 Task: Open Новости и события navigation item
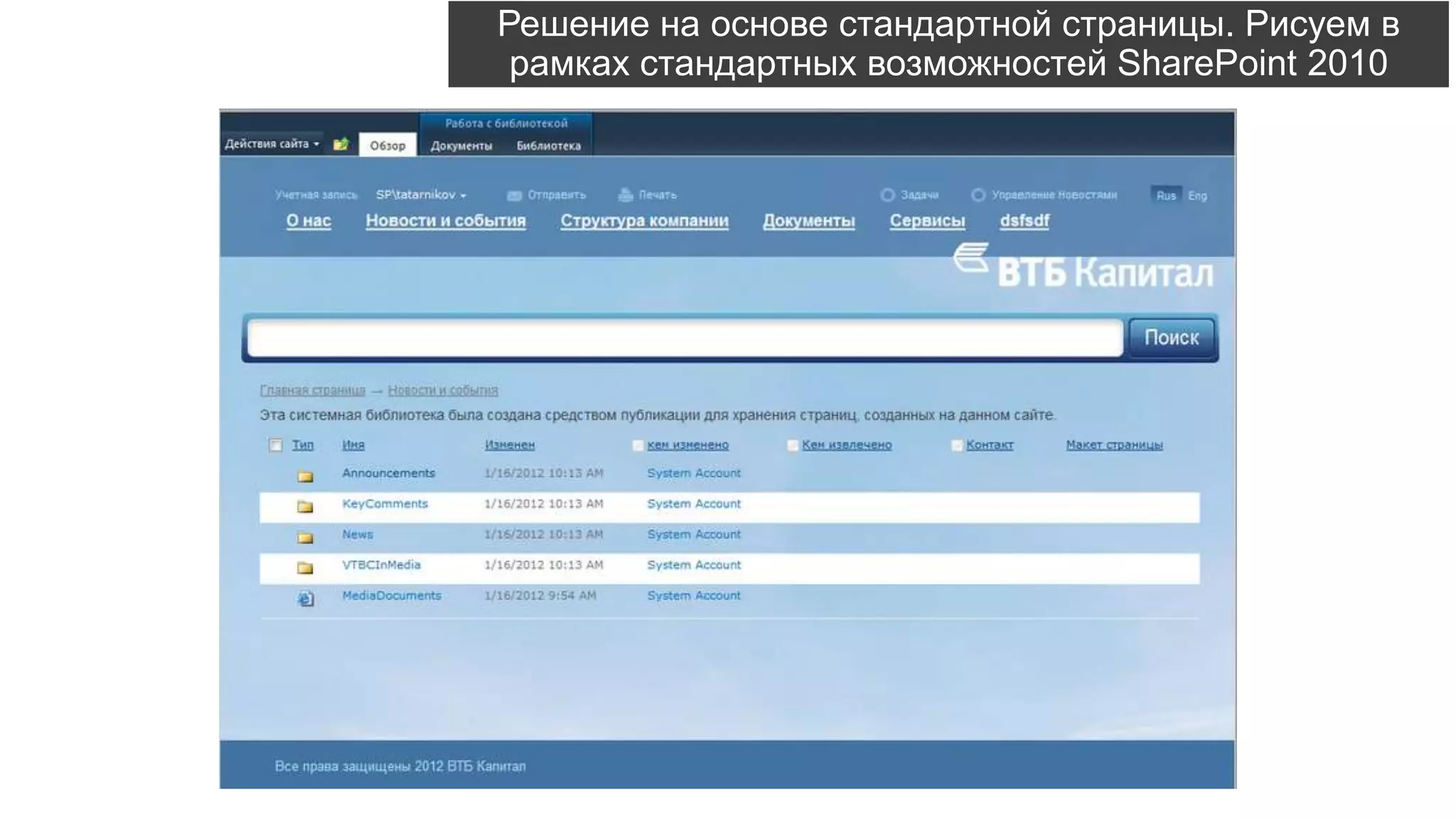(446, 220)
